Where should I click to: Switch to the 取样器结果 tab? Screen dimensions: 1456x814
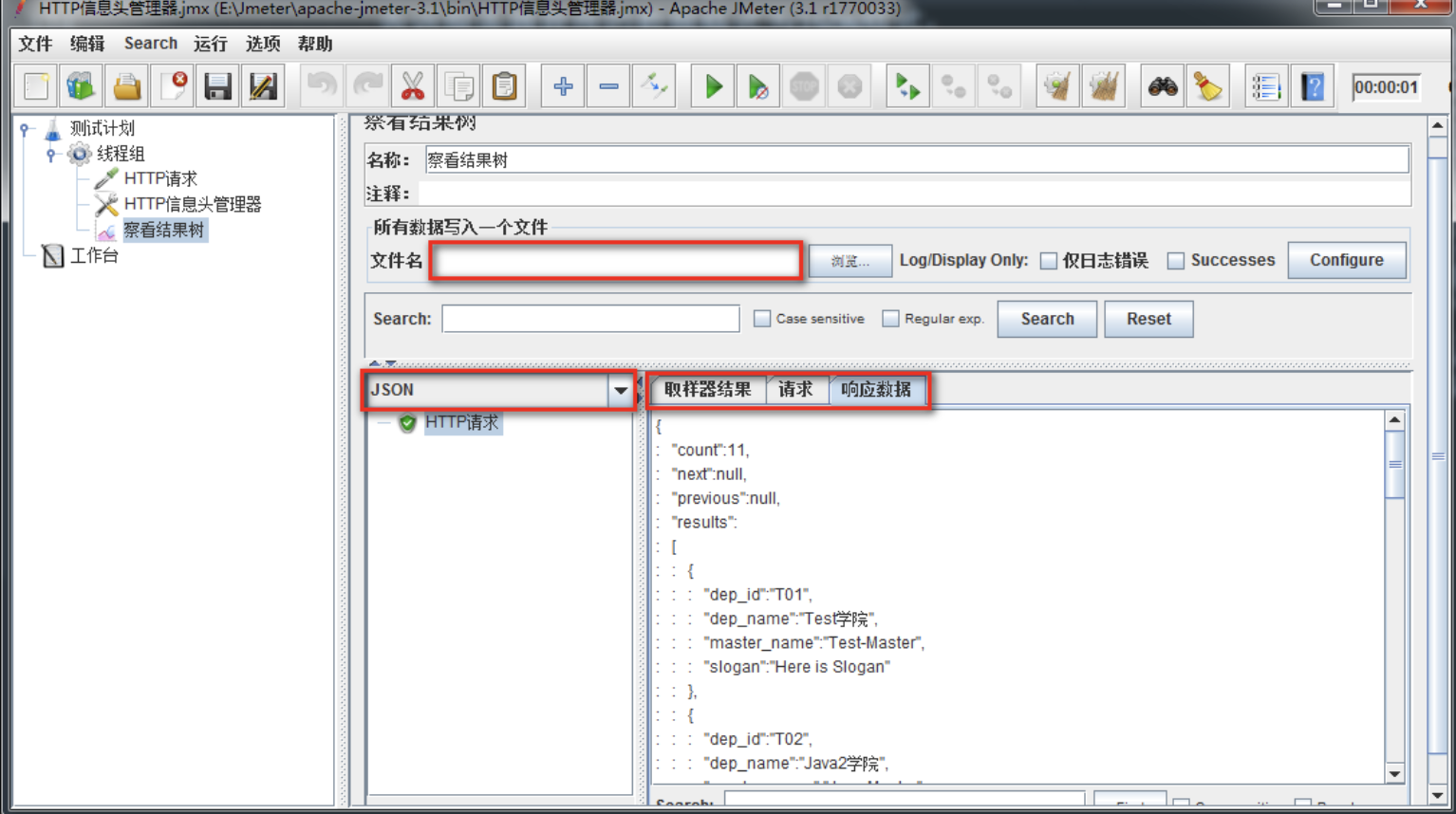tap(708, 390)
